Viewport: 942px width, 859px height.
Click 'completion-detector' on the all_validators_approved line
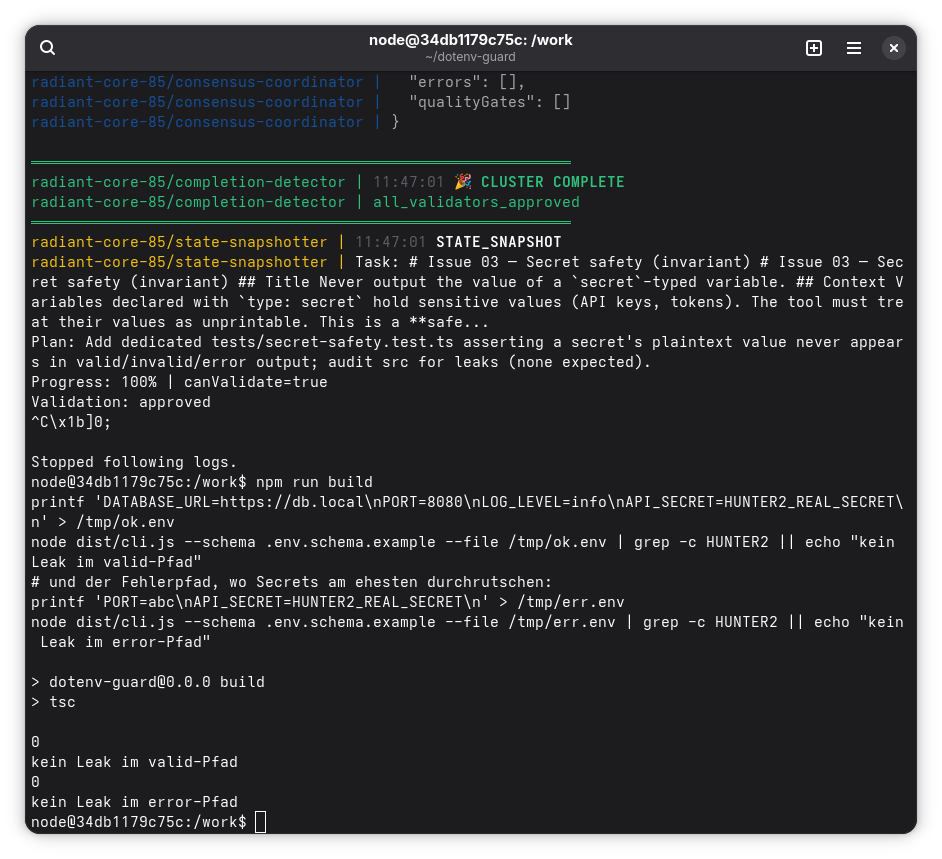[x=260, y=202]
